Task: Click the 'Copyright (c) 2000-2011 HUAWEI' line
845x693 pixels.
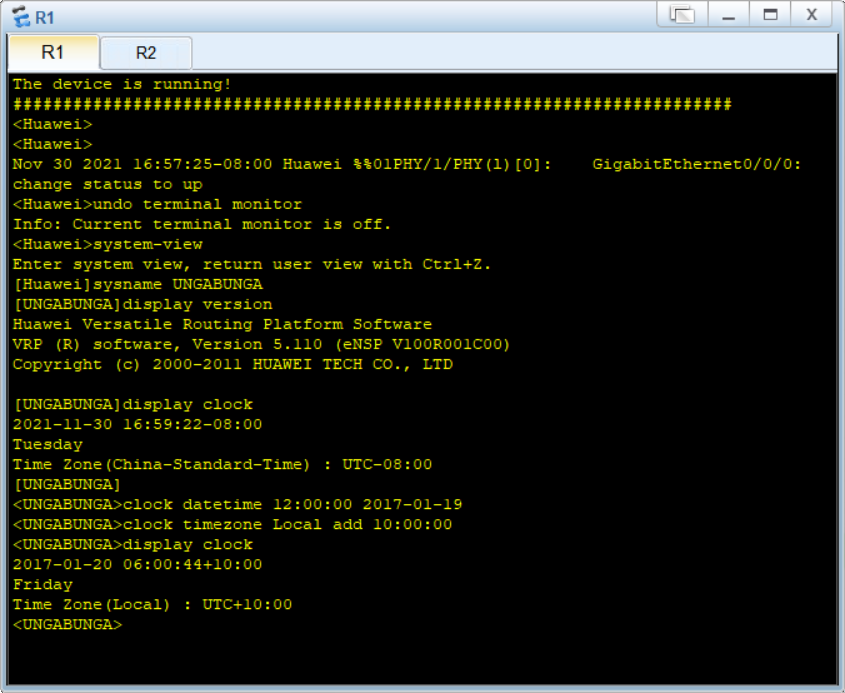Action: click(233, 364)
